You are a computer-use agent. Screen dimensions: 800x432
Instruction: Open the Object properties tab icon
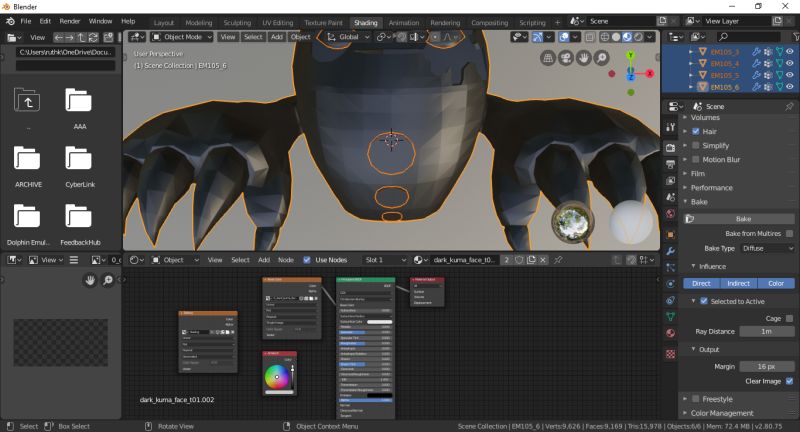[x=670, y=235]
